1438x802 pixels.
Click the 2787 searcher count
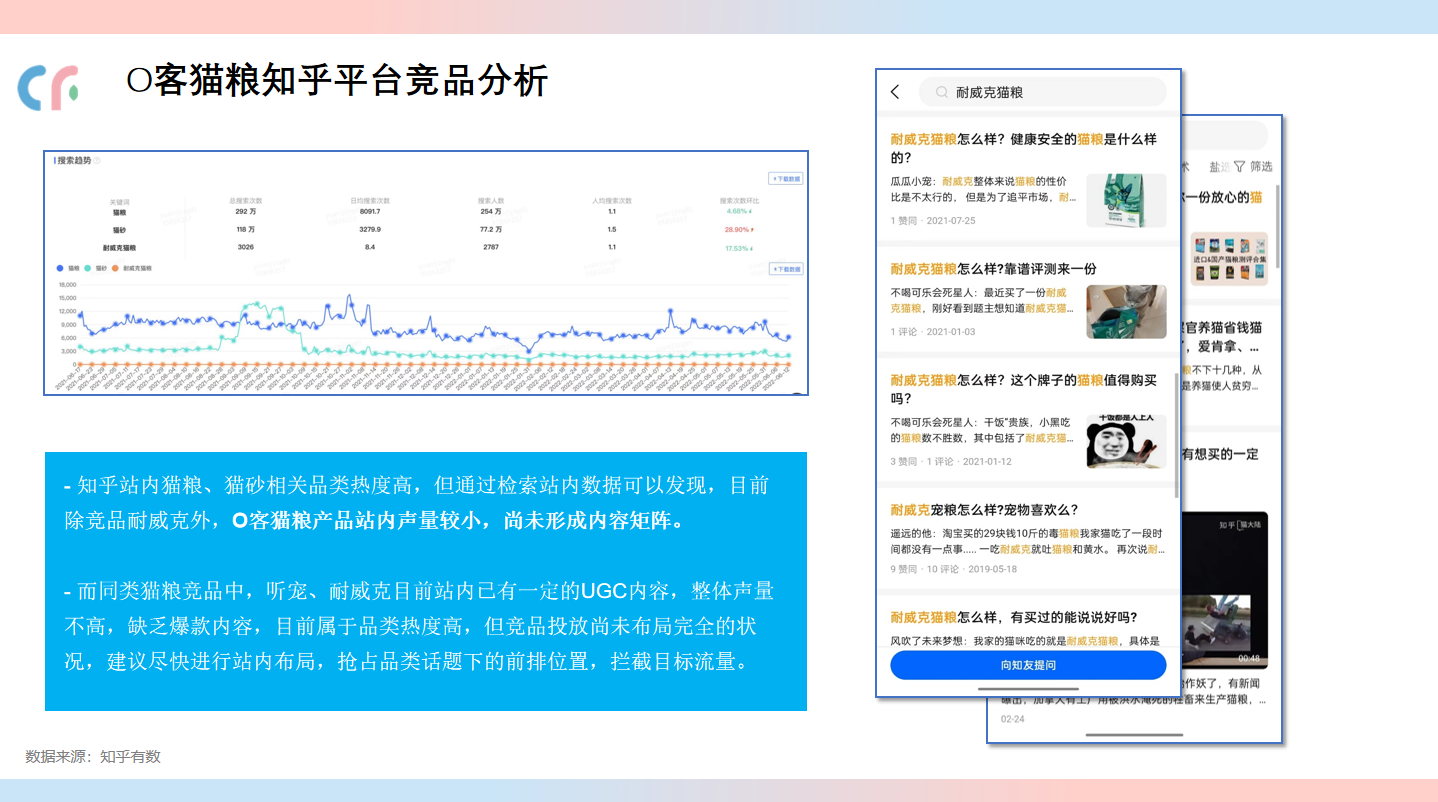491,247
